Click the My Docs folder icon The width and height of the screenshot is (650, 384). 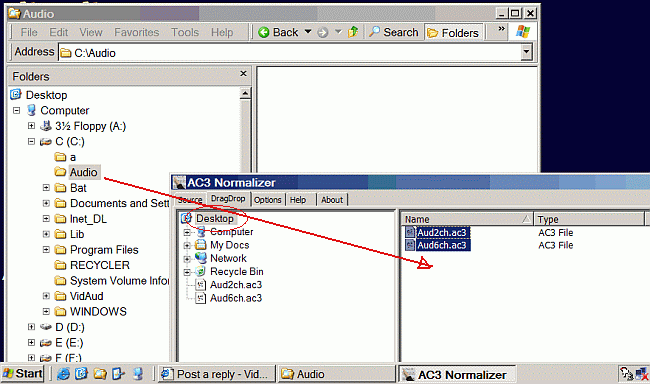pos(201,245)
